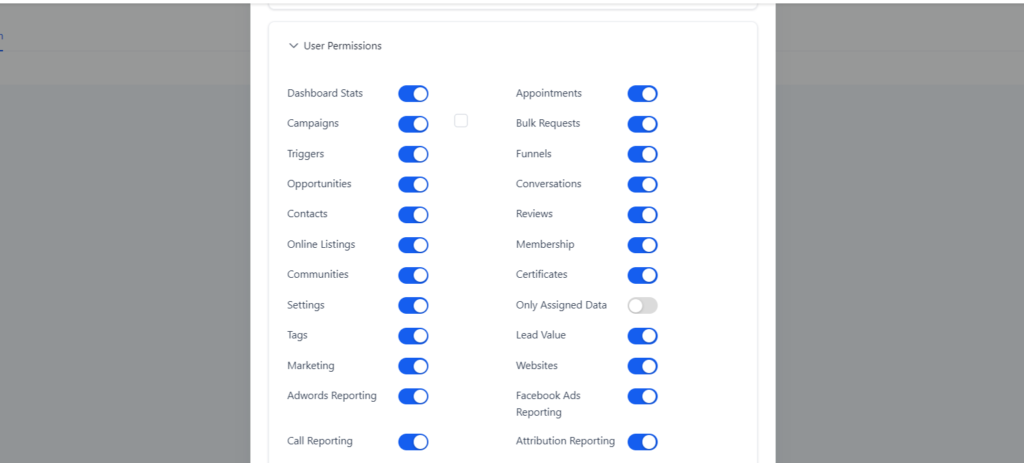Toggle the Communities permission

click(413, 275)
